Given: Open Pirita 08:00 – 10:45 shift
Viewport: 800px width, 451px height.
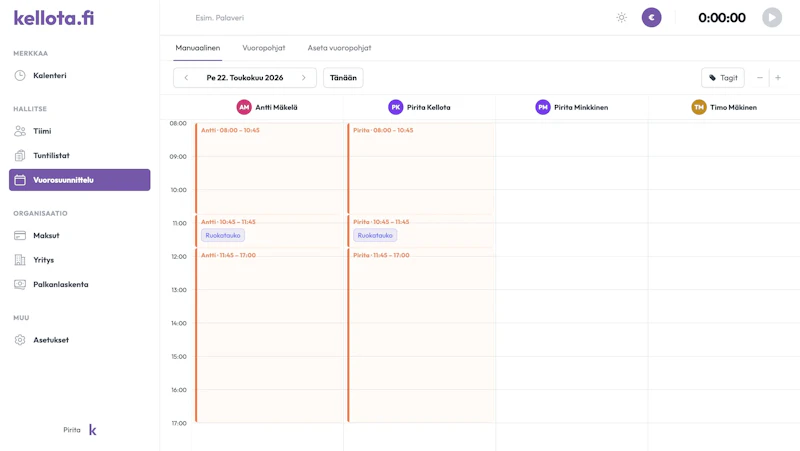Looking at the screenshot, I should [421, 168].
